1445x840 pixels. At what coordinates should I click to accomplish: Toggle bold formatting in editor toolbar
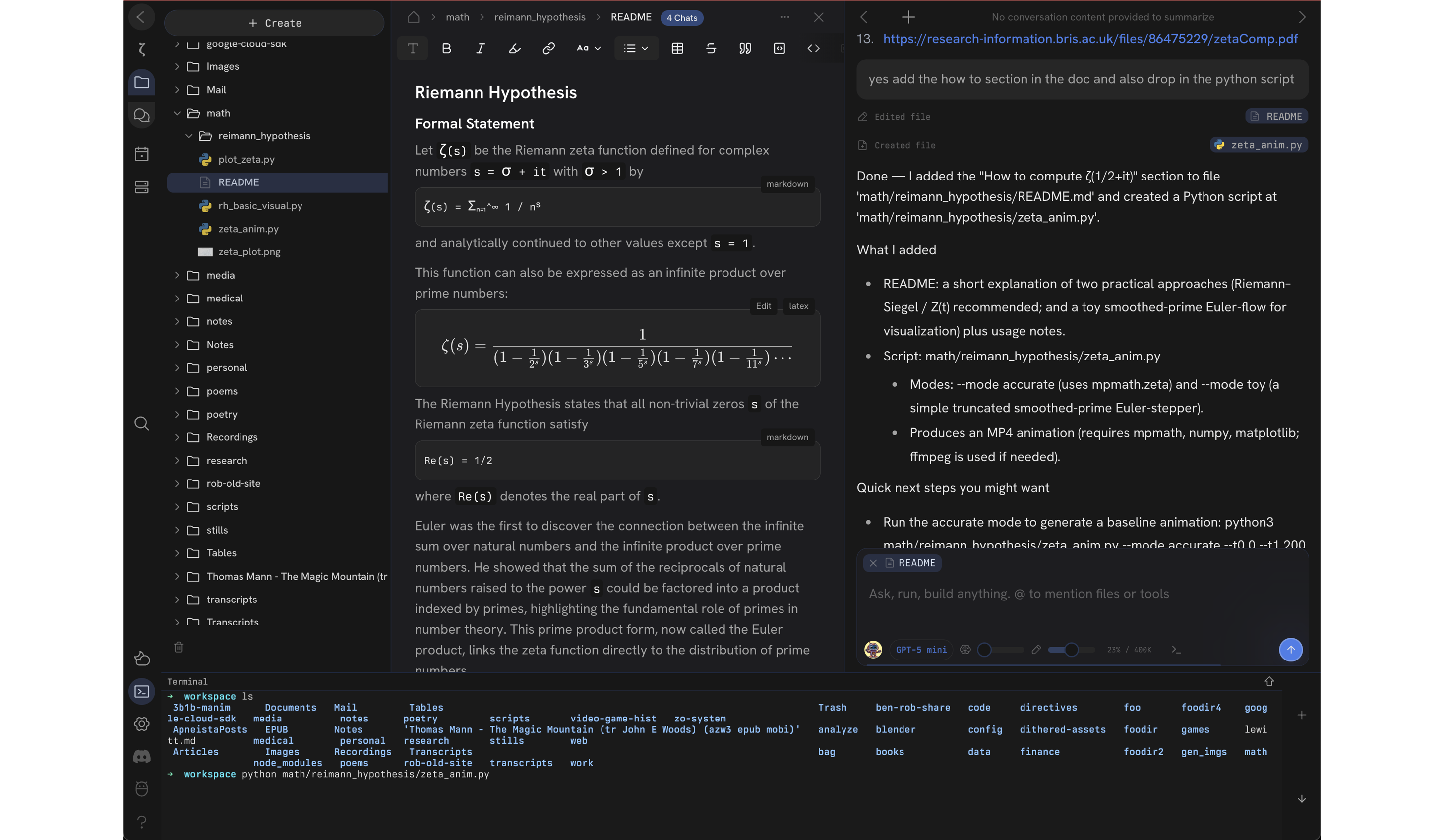(x=446, y=48)
